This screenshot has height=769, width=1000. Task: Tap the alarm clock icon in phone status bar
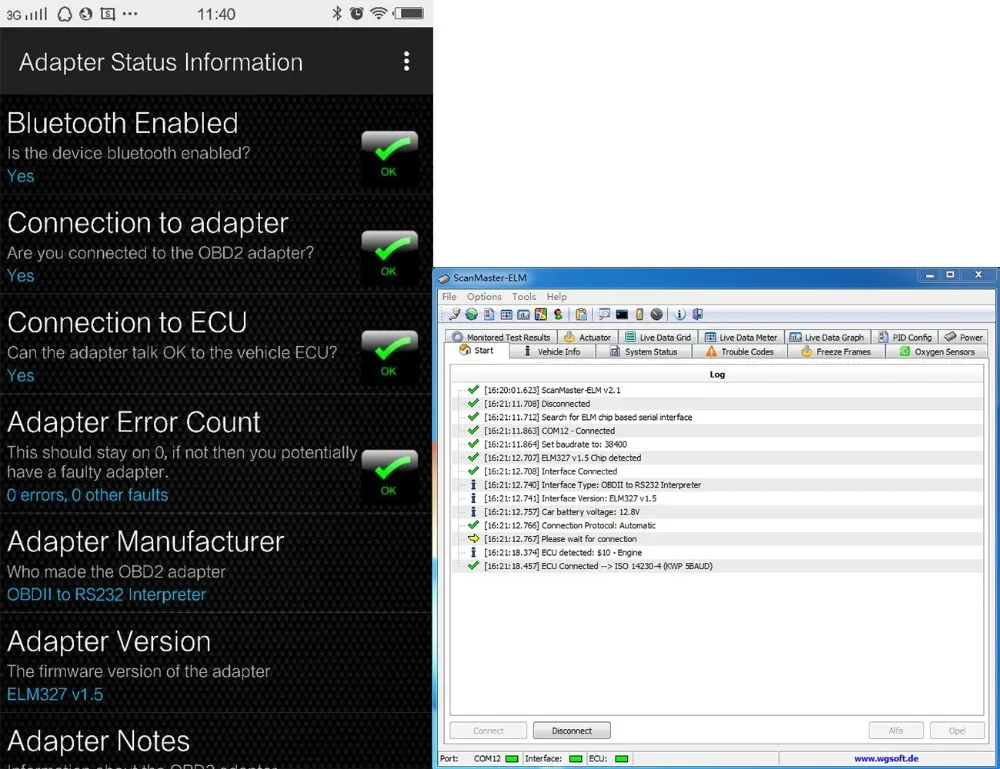357,13
